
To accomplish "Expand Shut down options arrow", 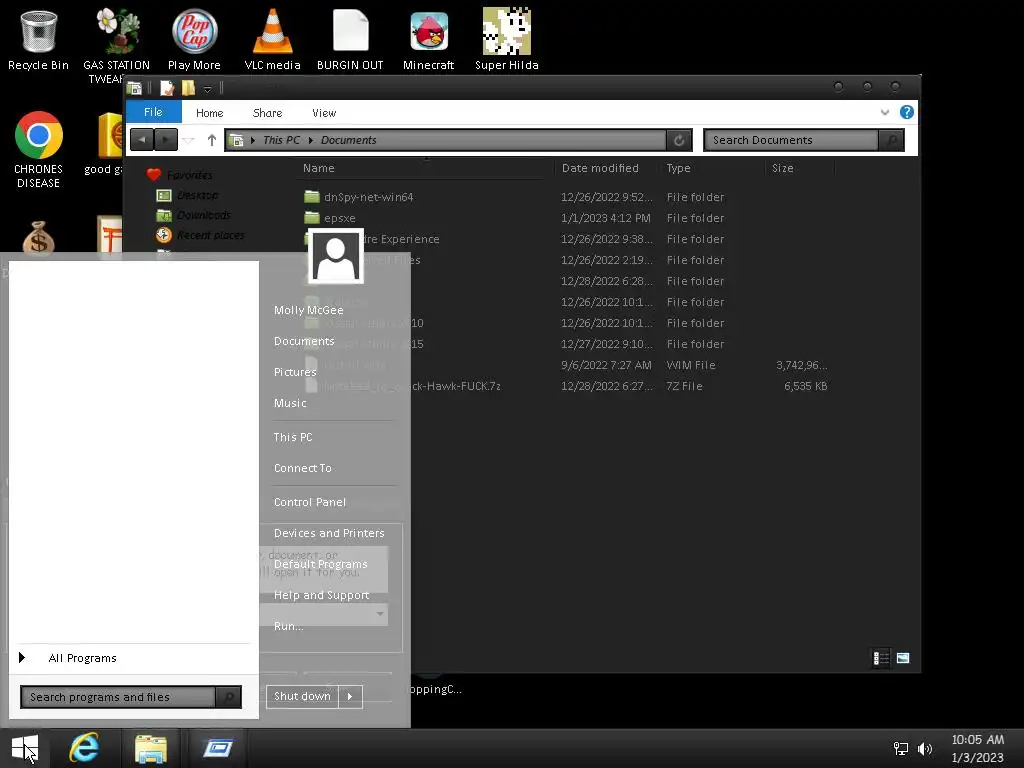I will (x=350, y=696).
